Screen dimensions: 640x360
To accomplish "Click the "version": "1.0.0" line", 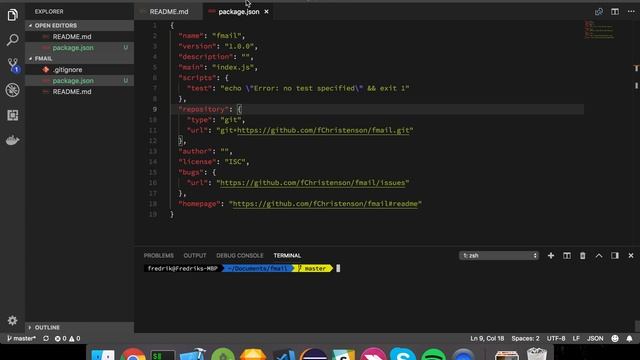I will (x=218, y=46).
